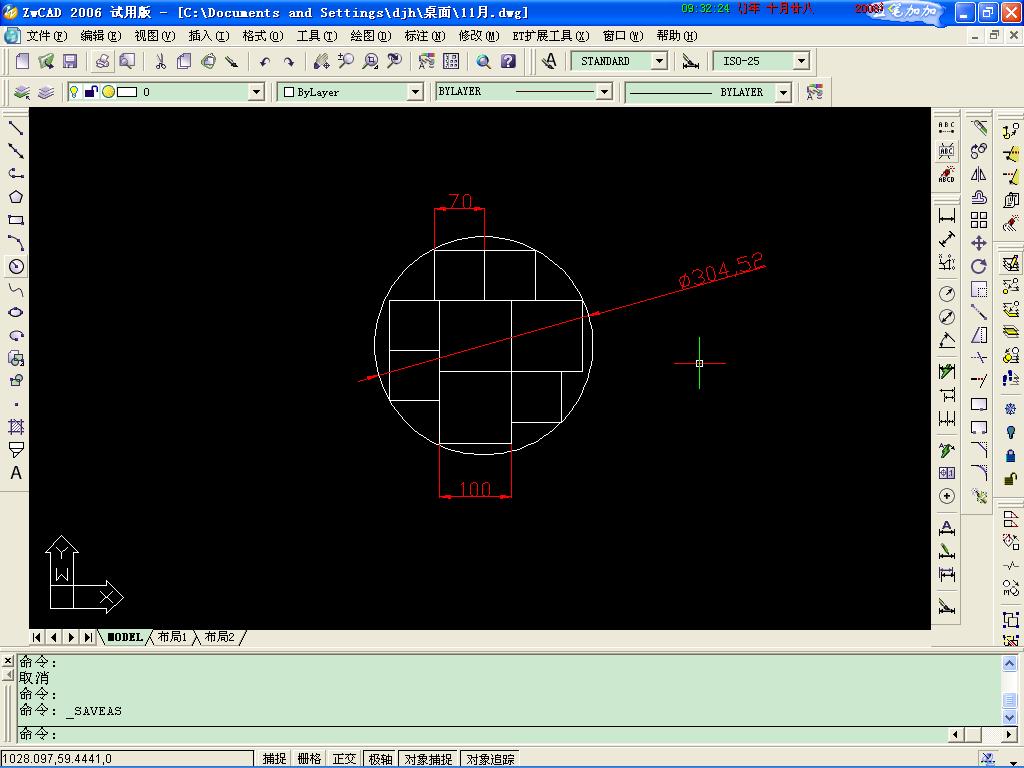The height and width of the screenshot is (768, 1024).
Task: Select the Line drawing tool
Action: [16, 128]
